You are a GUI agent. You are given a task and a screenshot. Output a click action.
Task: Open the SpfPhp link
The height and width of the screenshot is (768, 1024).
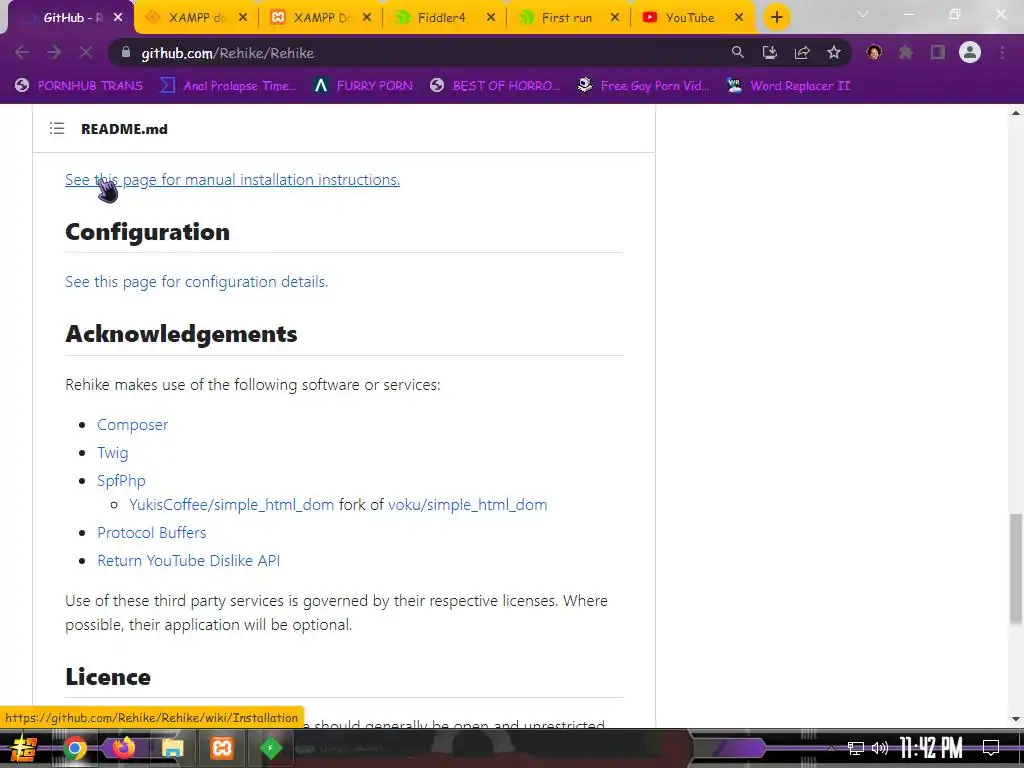(121, 481)
